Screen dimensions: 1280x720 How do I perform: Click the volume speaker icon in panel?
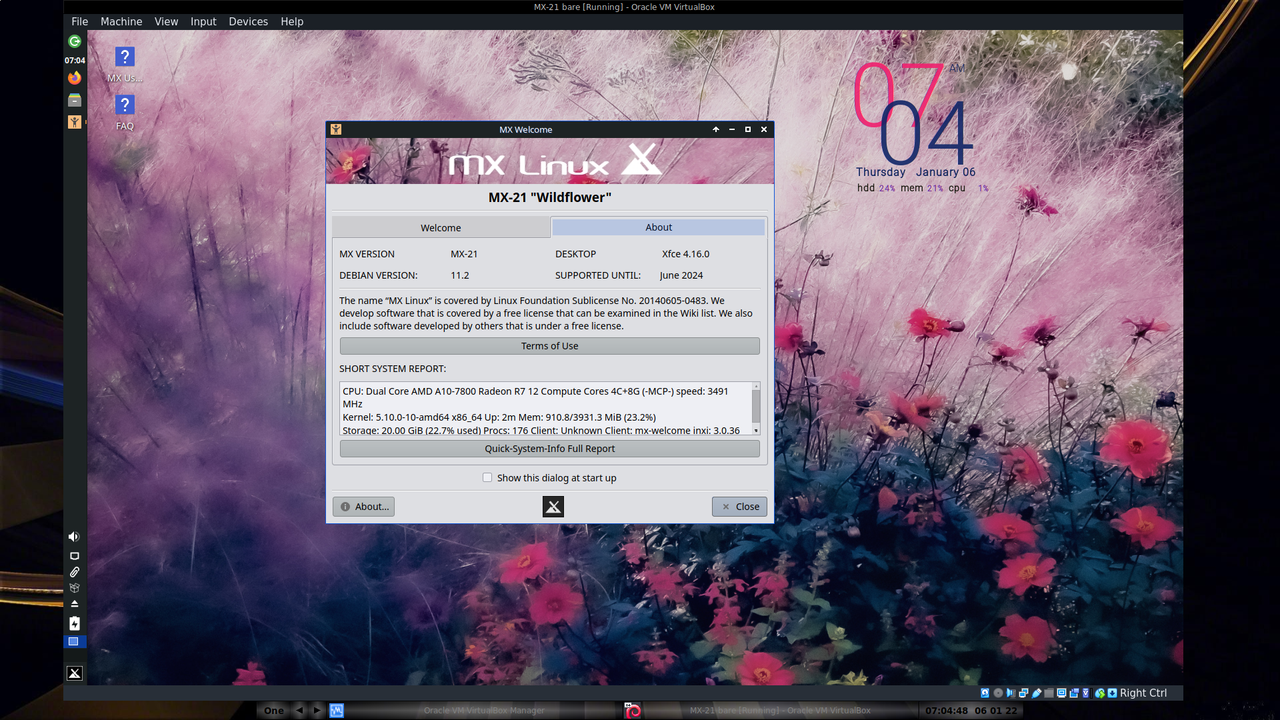74,537
